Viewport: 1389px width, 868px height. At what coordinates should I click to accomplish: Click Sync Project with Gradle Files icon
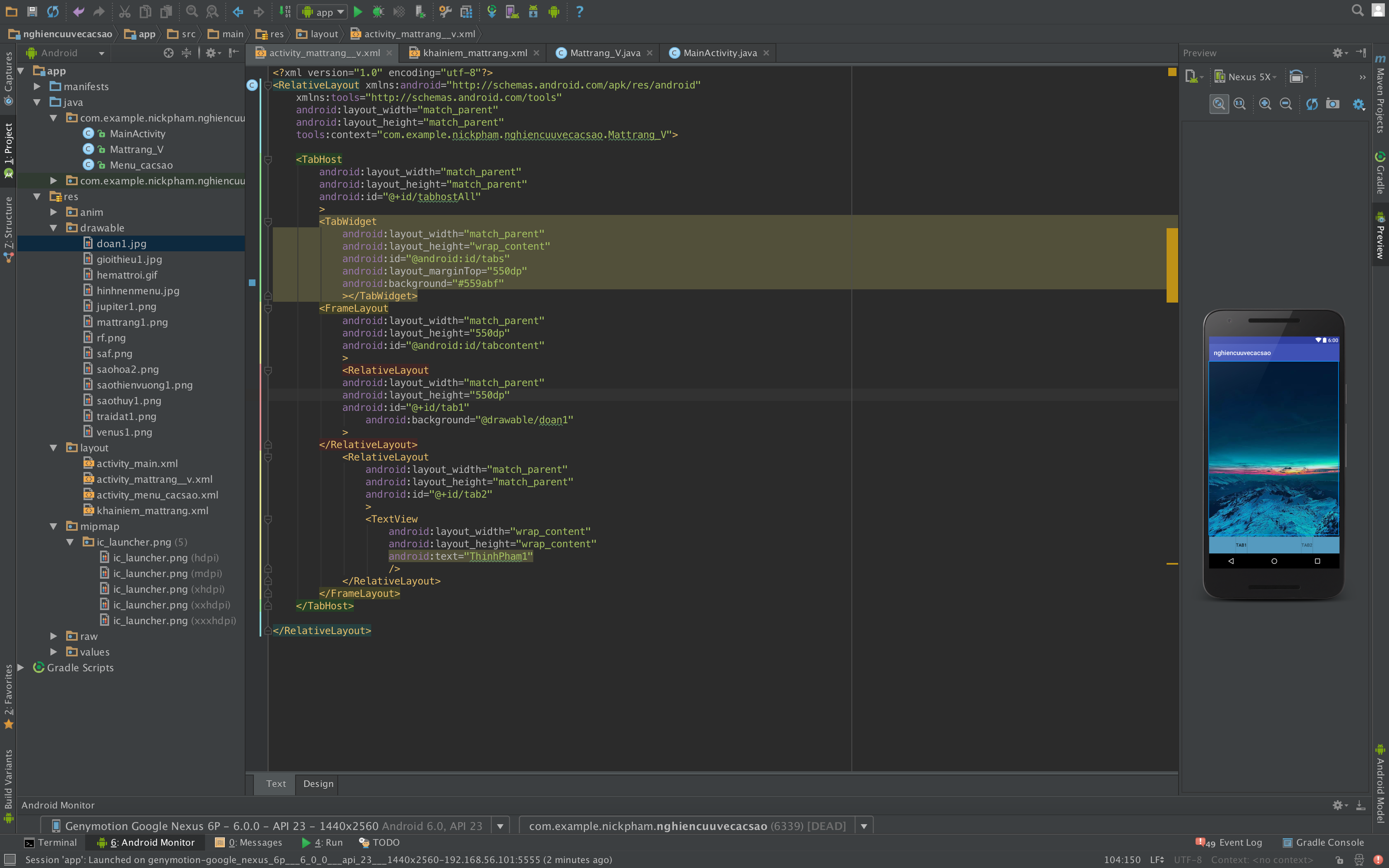pyautogui.click(x=491, y=12)
